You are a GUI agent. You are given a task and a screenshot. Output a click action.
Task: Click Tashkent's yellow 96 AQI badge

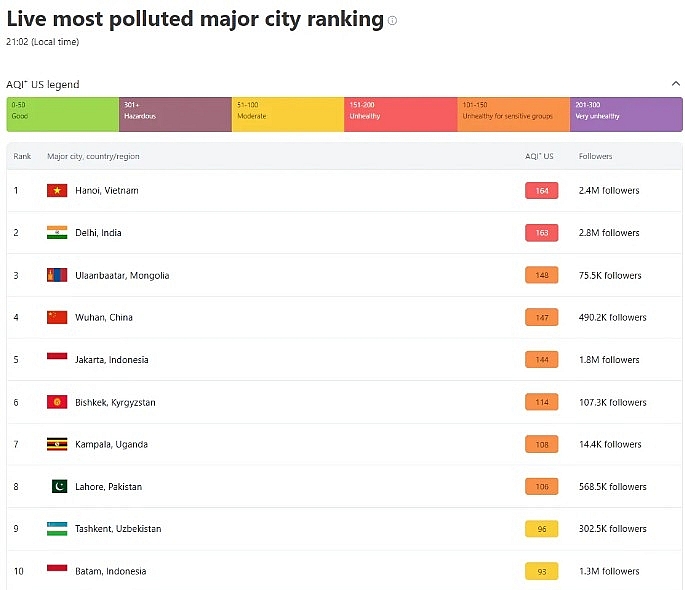542,529
